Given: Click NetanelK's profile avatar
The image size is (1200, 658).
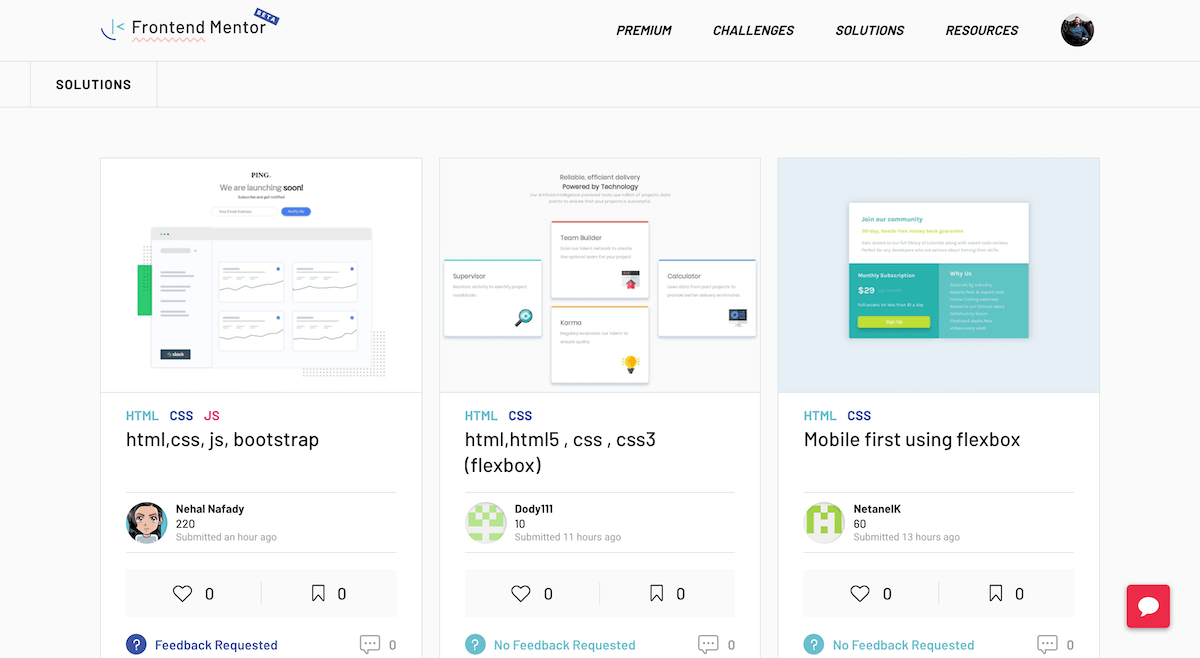Looking at the screenshot, I should click(824, 522).
